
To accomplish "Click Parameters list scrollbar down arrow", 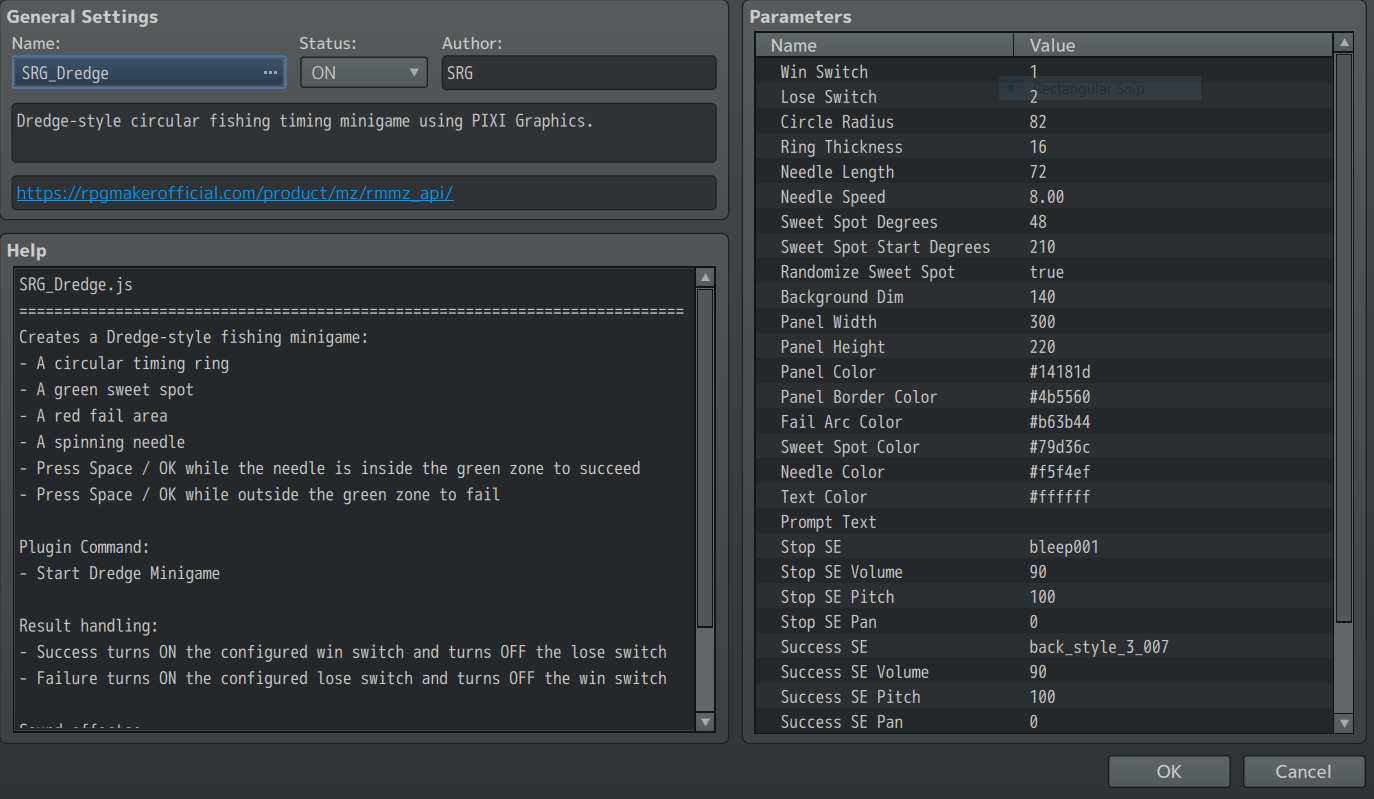I will [x=1344, y=722].
